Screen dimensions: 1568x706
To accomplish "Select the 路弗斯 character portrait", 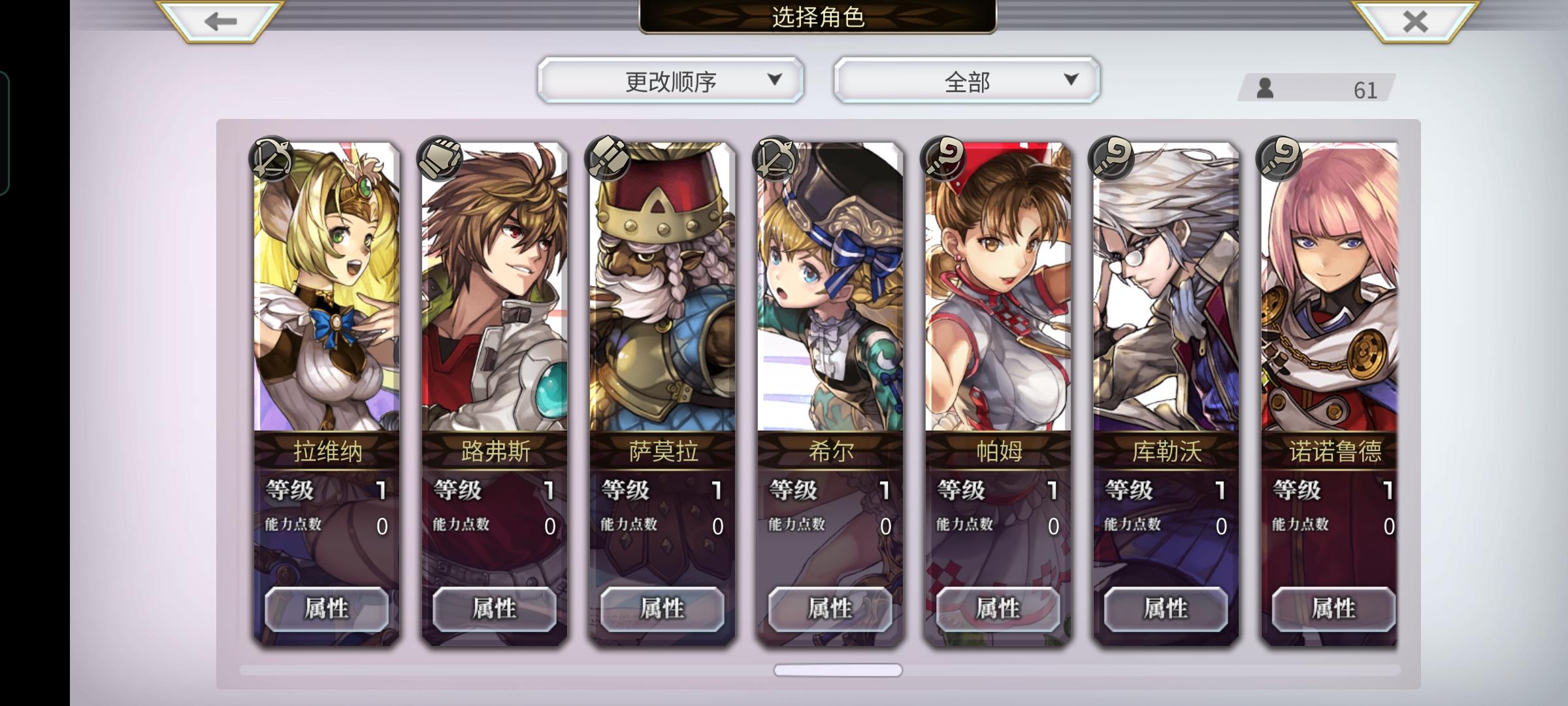I will 495,288.
